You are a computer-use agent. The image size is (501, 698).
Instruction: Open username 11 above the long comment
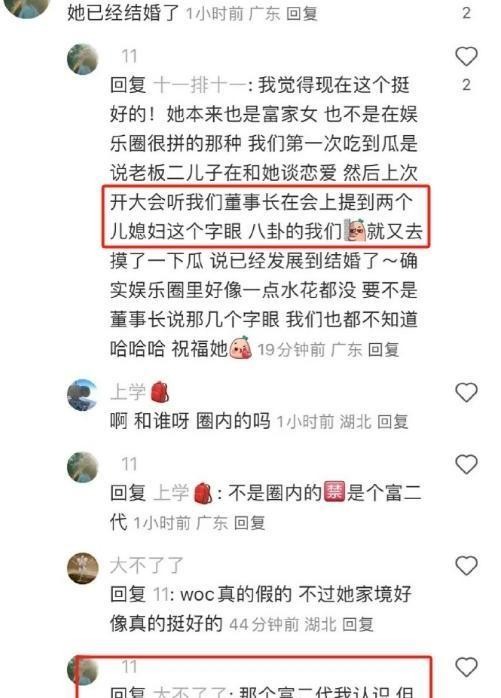[x=129, y=57]
